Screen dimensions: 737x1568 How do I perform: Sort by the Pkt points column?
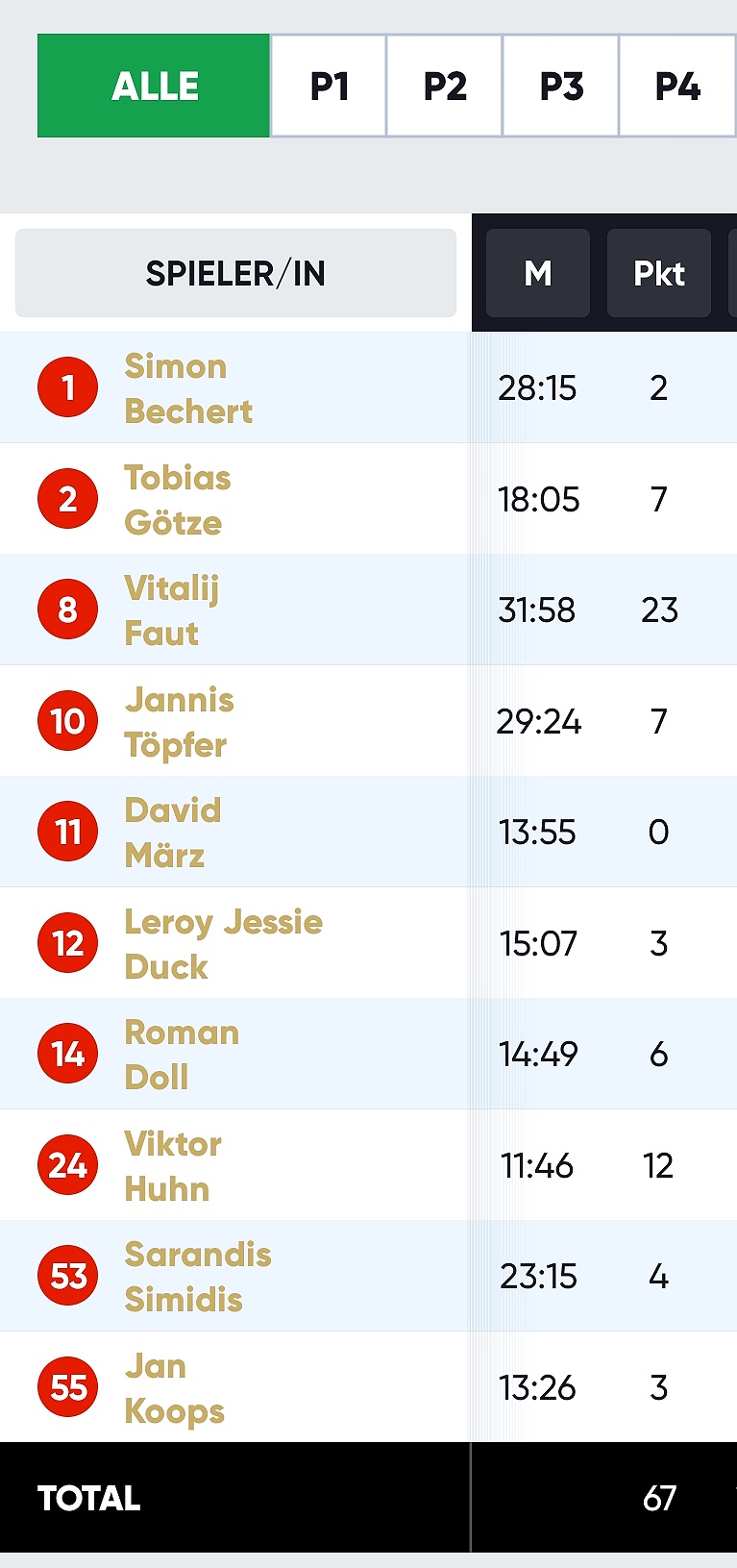click(x=659, y=273)
